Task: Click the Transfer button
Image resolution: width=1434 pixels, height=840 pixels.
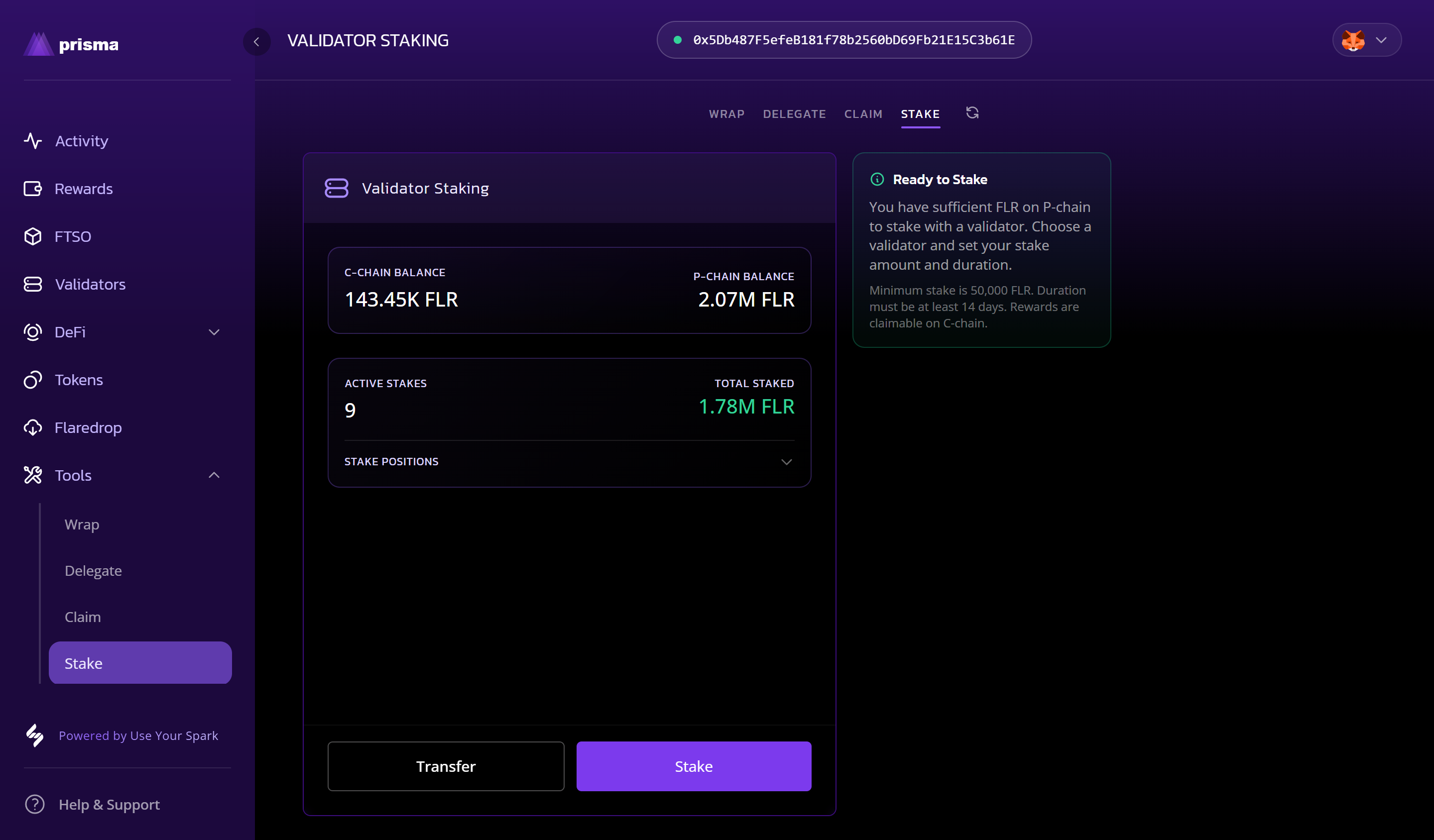Action: pos(446,766)
